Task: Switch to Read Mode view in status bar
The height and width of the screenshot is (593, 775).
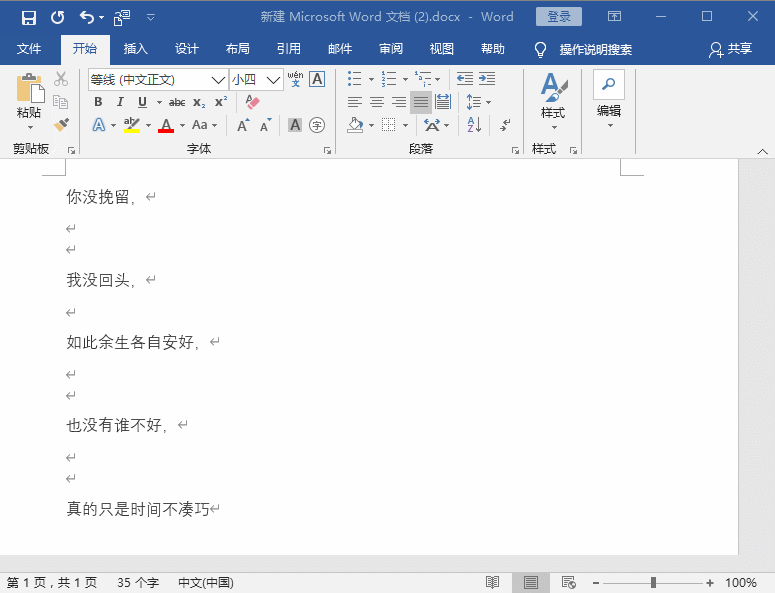Action: (492, 583)
